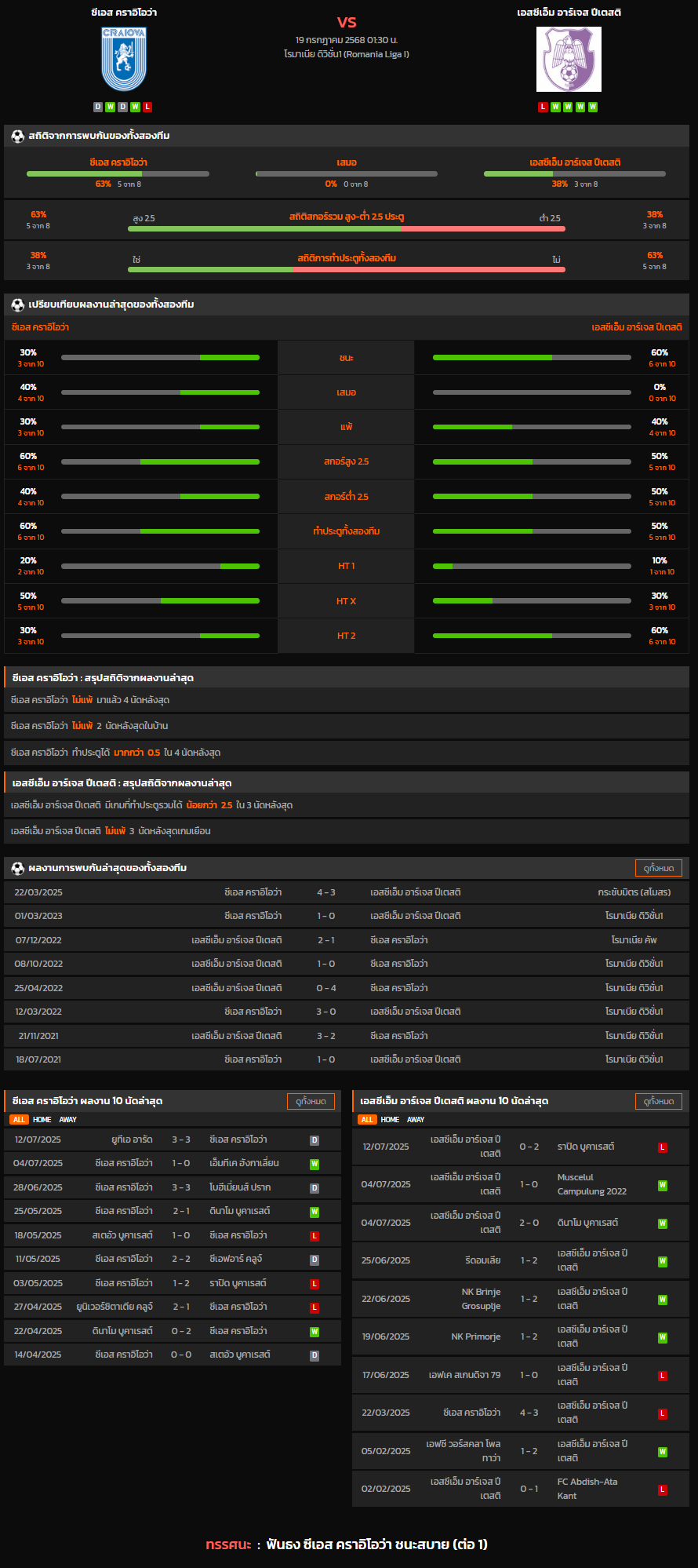This screenshot has height=1568, width=698.
Task: Click the date 07/12/2022 in head-to-head results
Action: (x=38, y=940)
